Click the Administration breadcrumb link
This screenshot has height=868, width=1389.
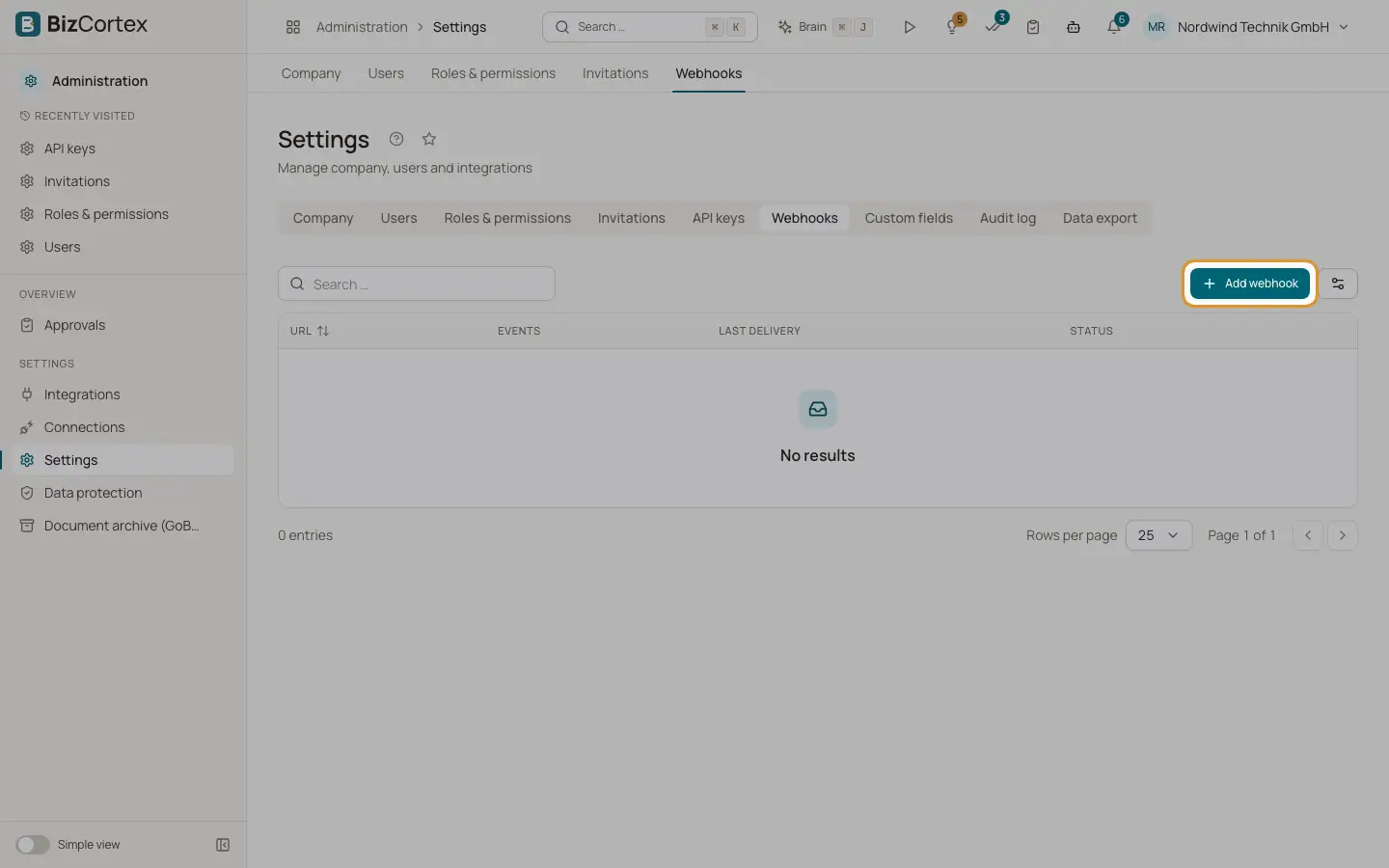point(362,27)
